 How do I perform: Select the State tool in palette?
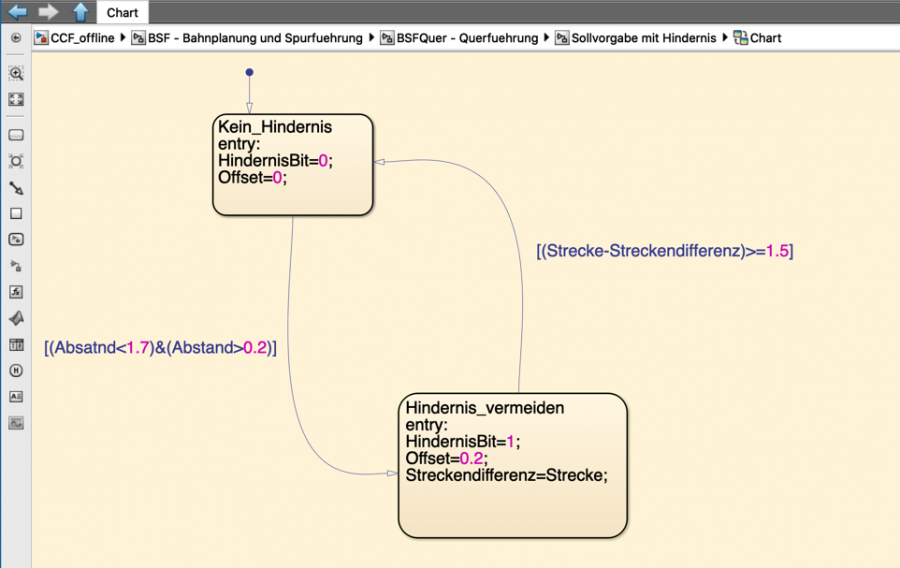click(x=16, y=135)
